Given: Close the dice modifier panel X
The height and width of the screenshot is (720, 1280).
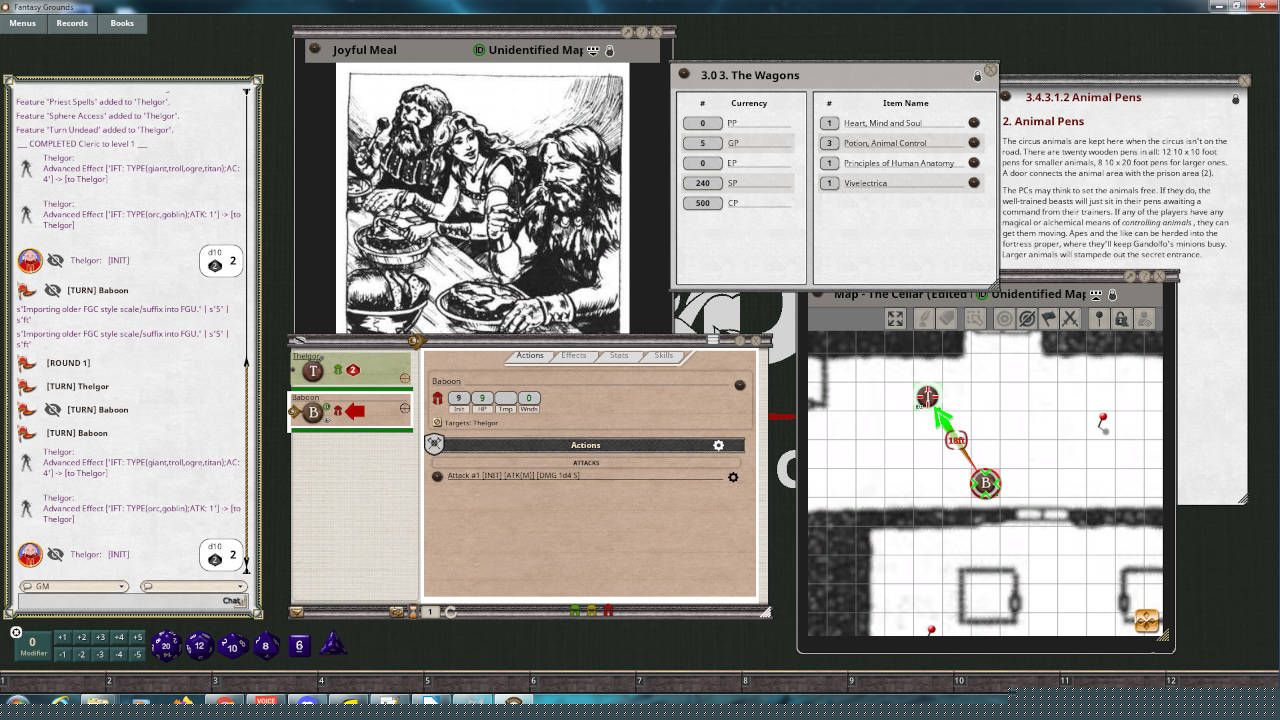Looking at the screenshot, I should pos(16,632).
